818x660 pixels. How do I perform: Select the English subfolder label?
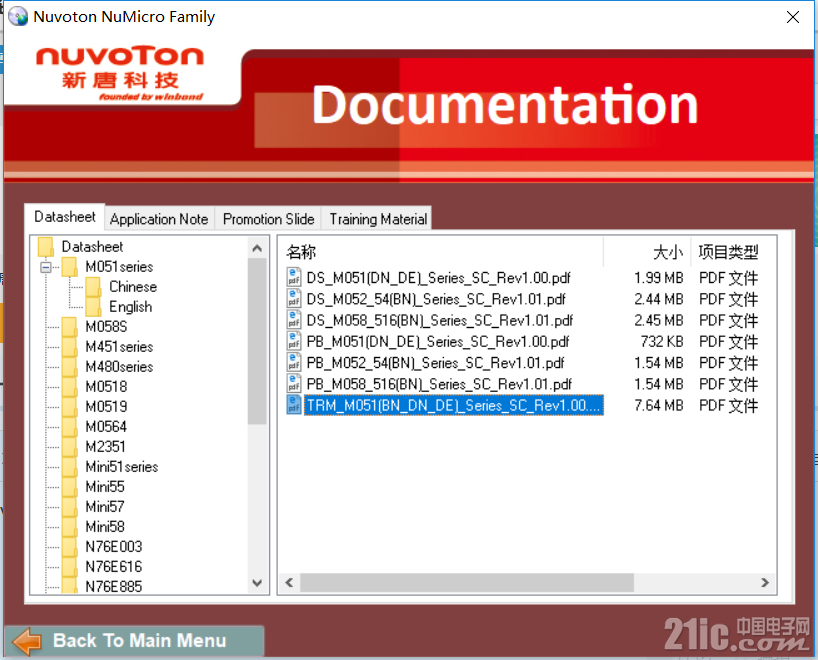[130, 307]
